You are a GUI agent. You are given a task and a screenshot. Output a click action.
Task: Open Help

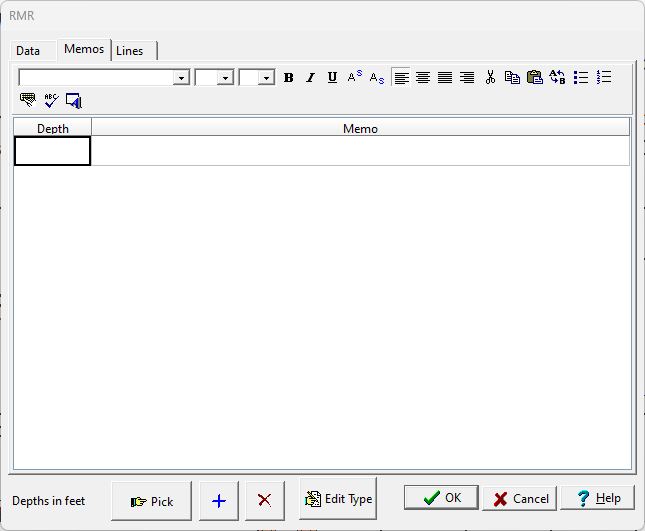point(598,498)
